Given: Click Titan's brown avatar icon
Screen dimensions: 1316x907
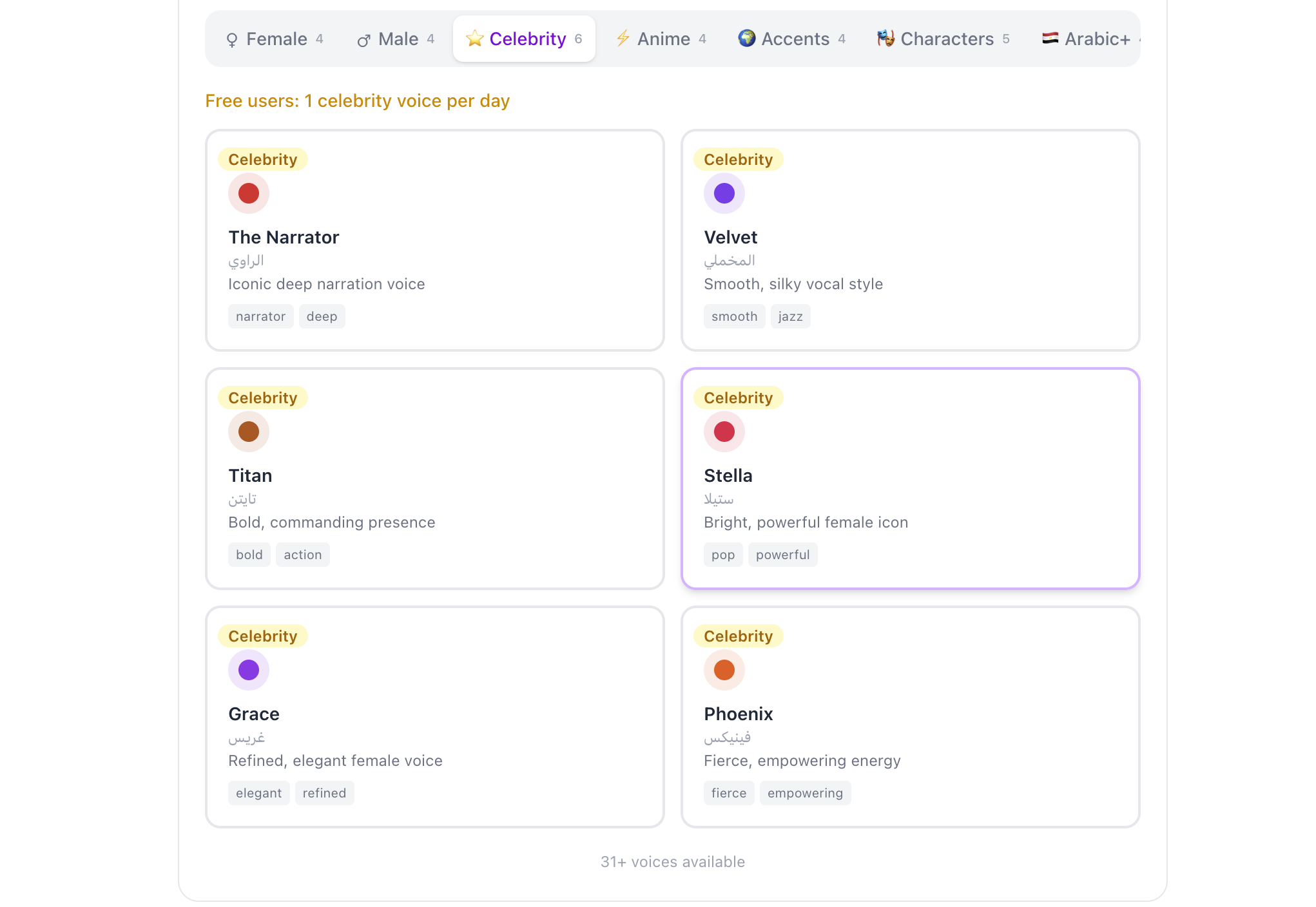Looking at the screenshot, I should [x=248, y=432].
